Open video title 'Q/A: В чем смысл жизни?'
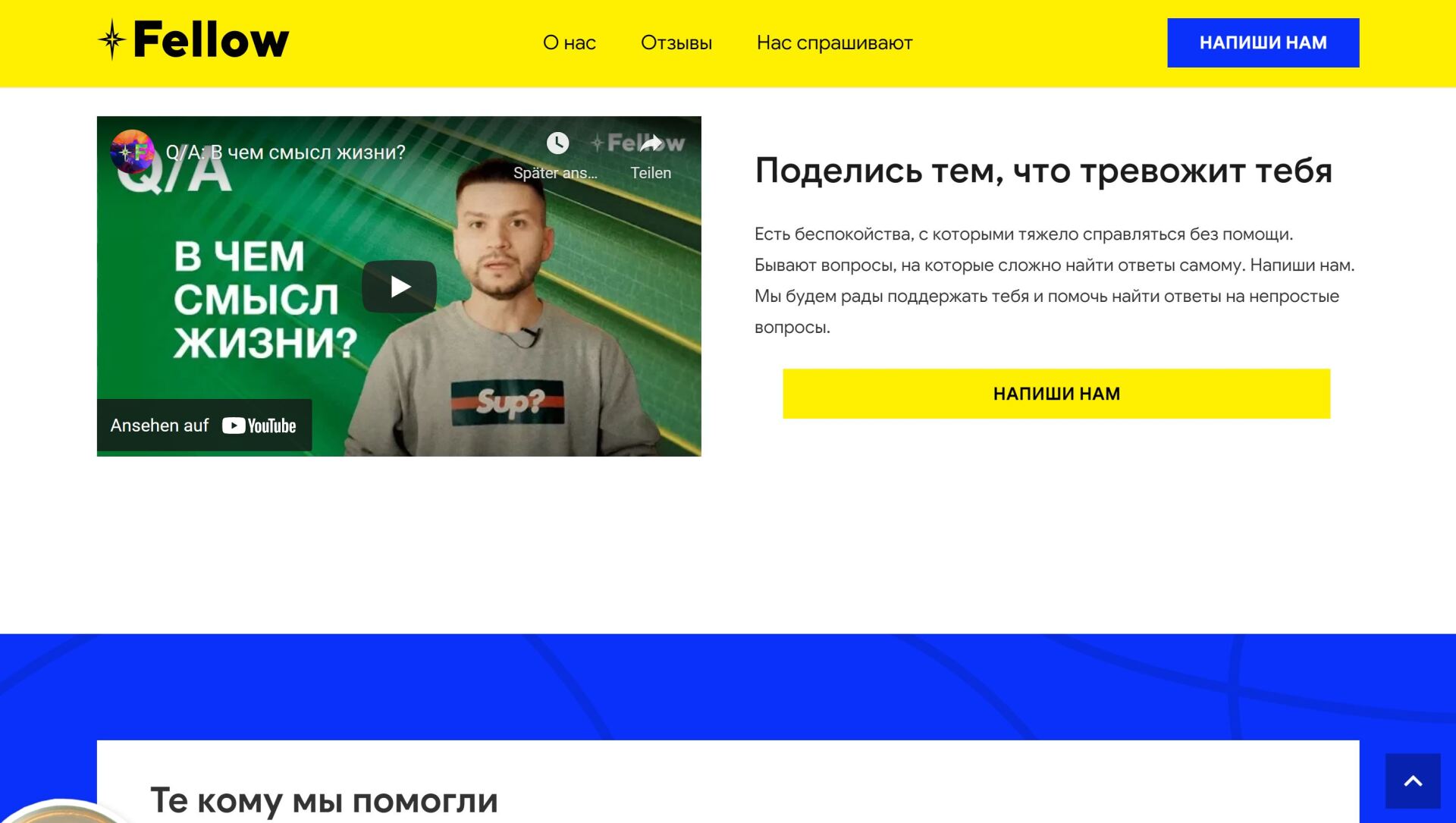 pos(285,152)
